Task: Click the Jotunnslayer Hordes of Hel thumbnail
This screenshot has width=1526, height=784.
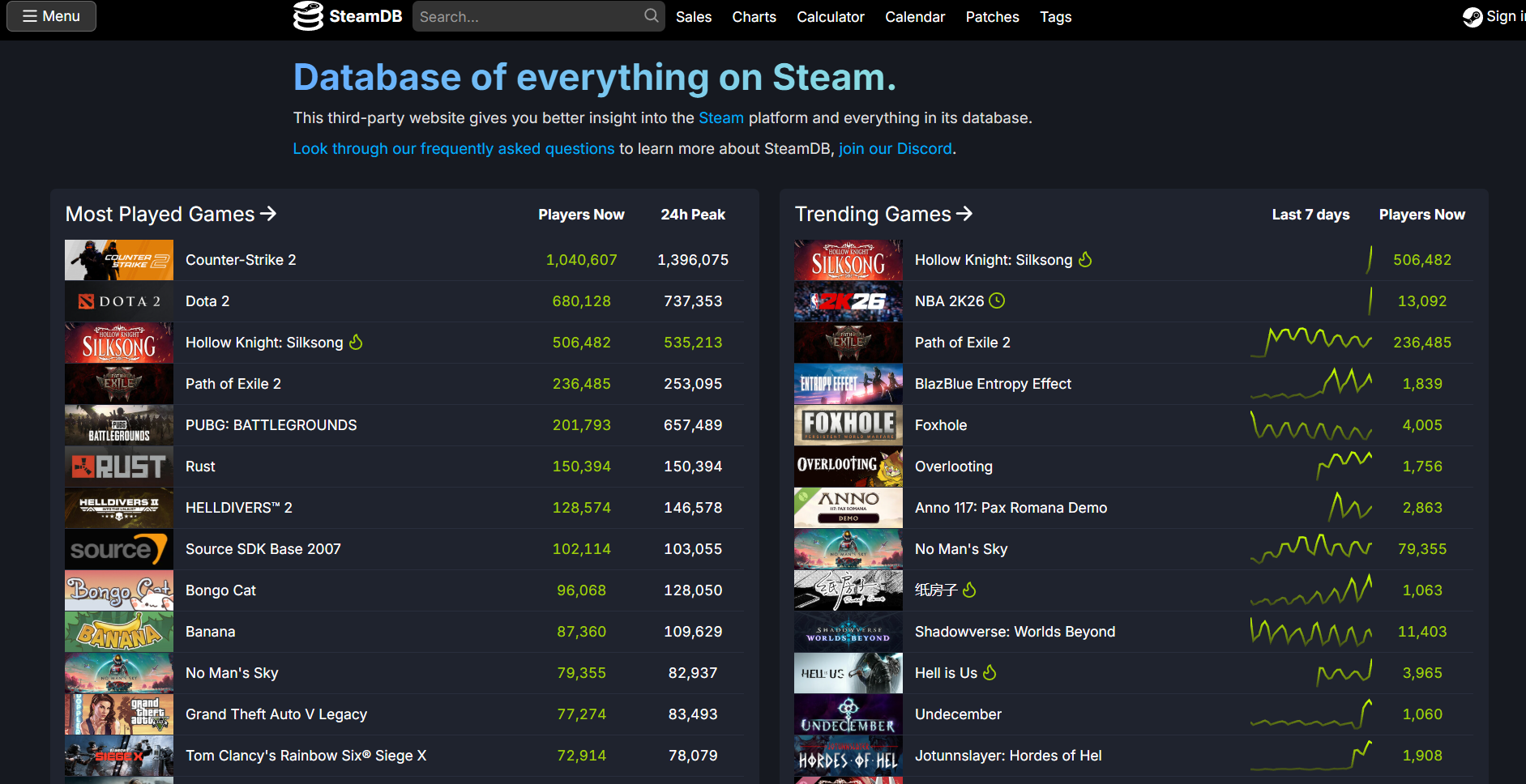Action: coord(848,756)
